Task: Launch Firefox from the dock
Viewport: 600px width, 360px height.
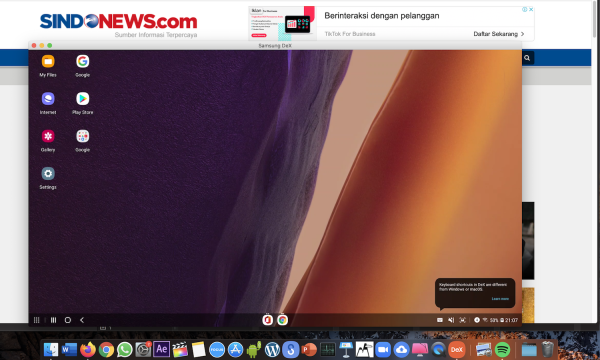Action: point(88,350)
